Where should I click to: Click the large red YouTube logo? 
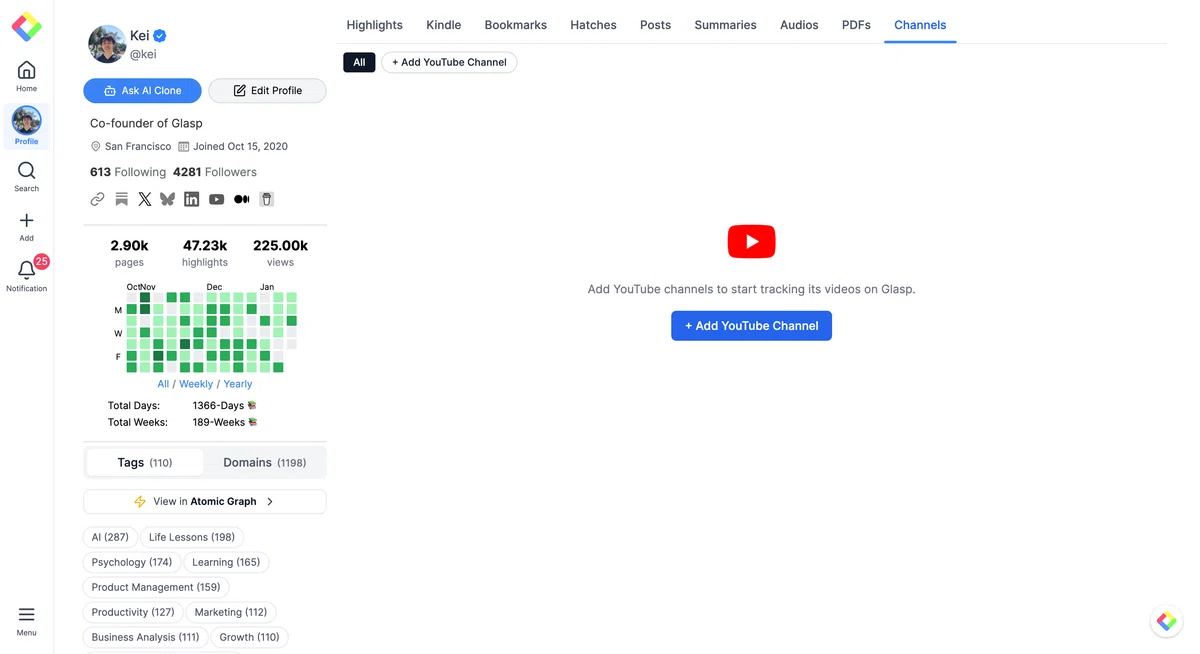click(x=751, y=242)
